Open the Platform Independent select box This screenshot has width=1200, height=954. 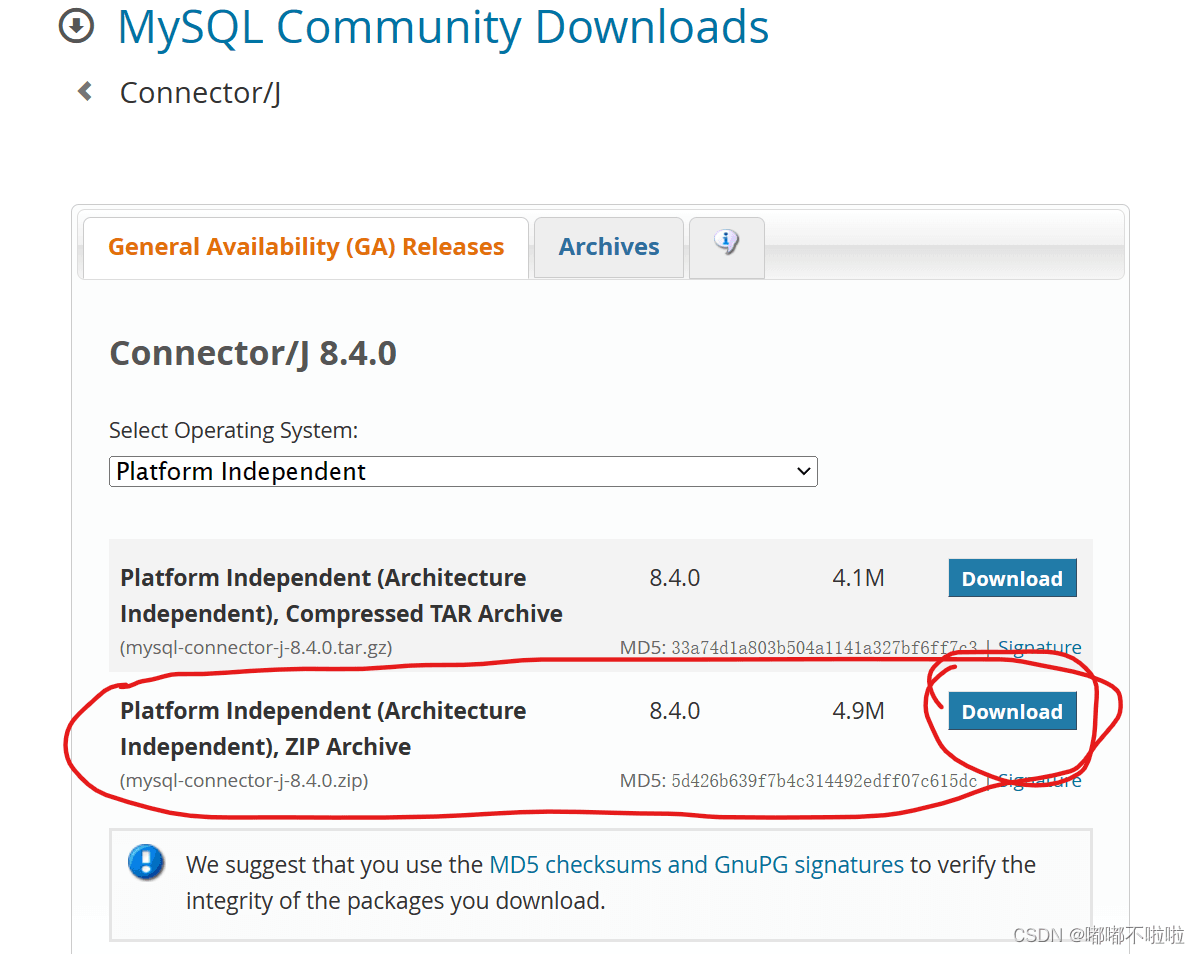[x=463, y=472]
